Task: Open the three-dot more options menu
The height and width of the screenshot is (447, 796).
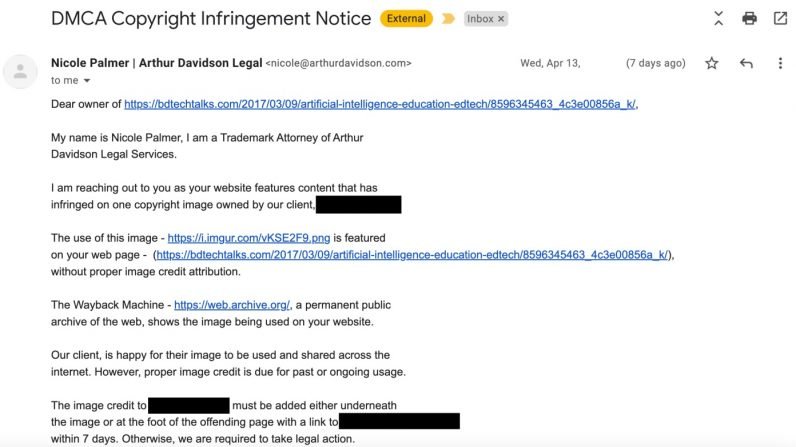Action: [780, 63]
